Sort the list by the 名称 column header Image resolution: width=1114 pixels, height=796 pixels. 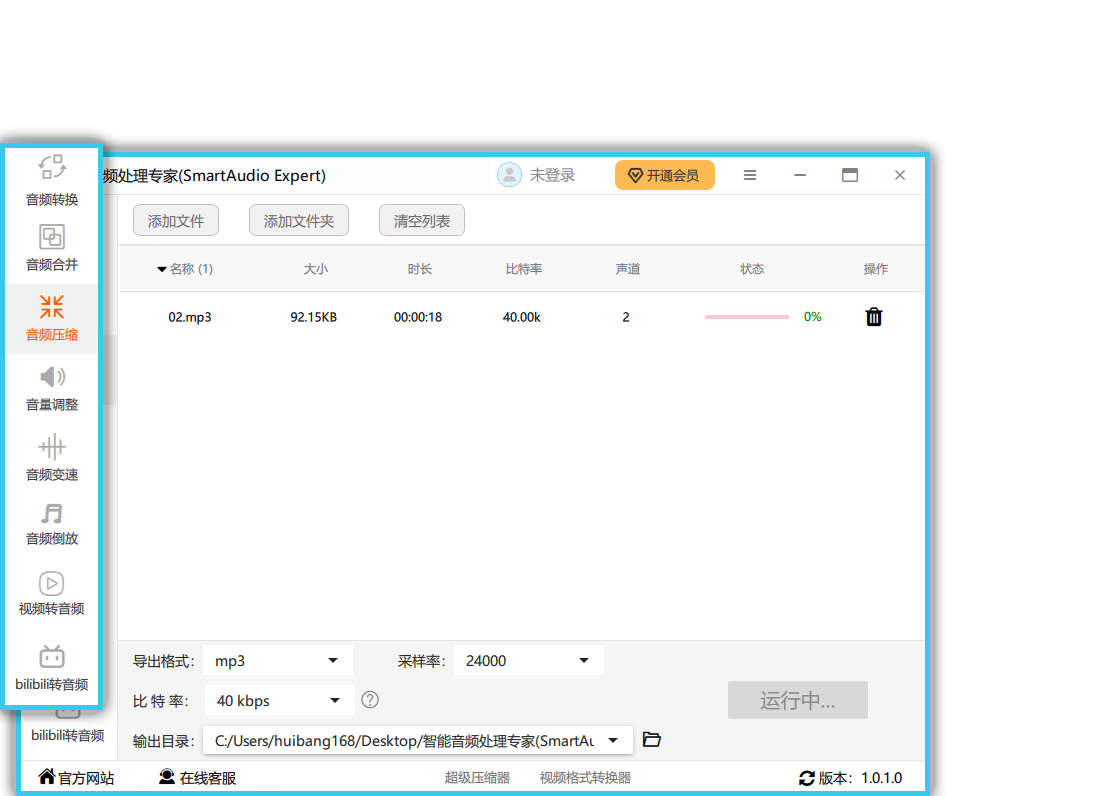pyautogui.click(x=185, y=269)
